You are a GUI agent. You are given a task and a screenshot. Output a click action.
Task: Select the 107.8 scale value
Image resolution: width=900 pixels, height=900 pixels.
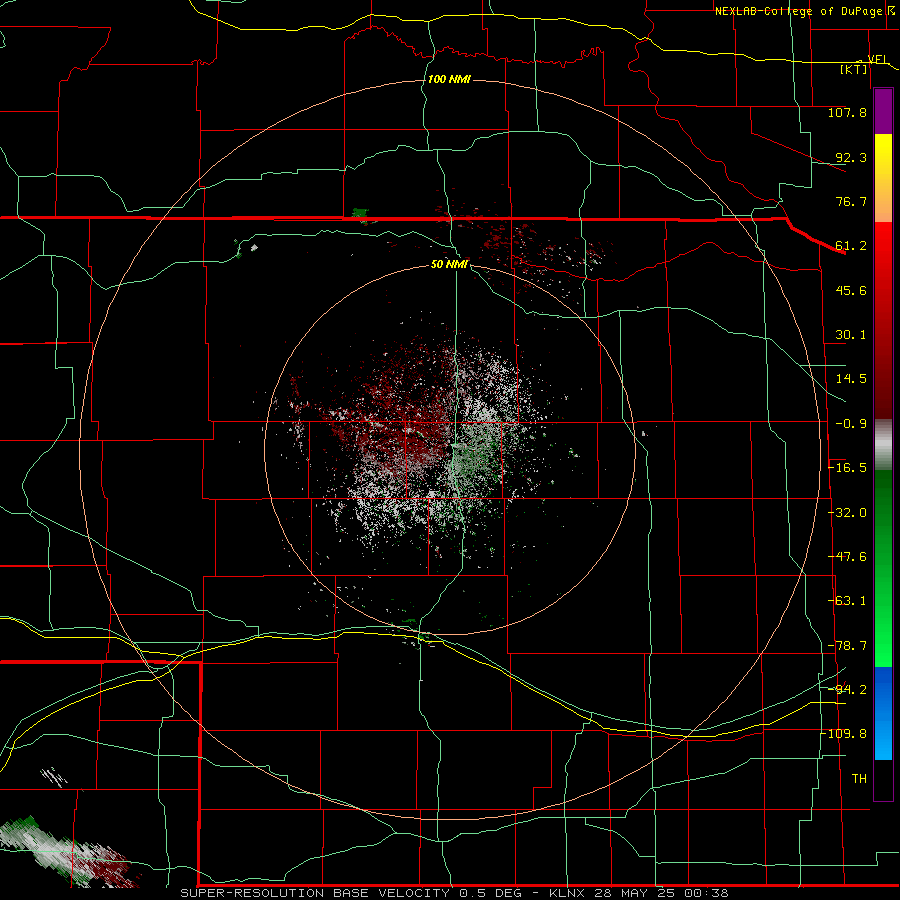[847, 112]
